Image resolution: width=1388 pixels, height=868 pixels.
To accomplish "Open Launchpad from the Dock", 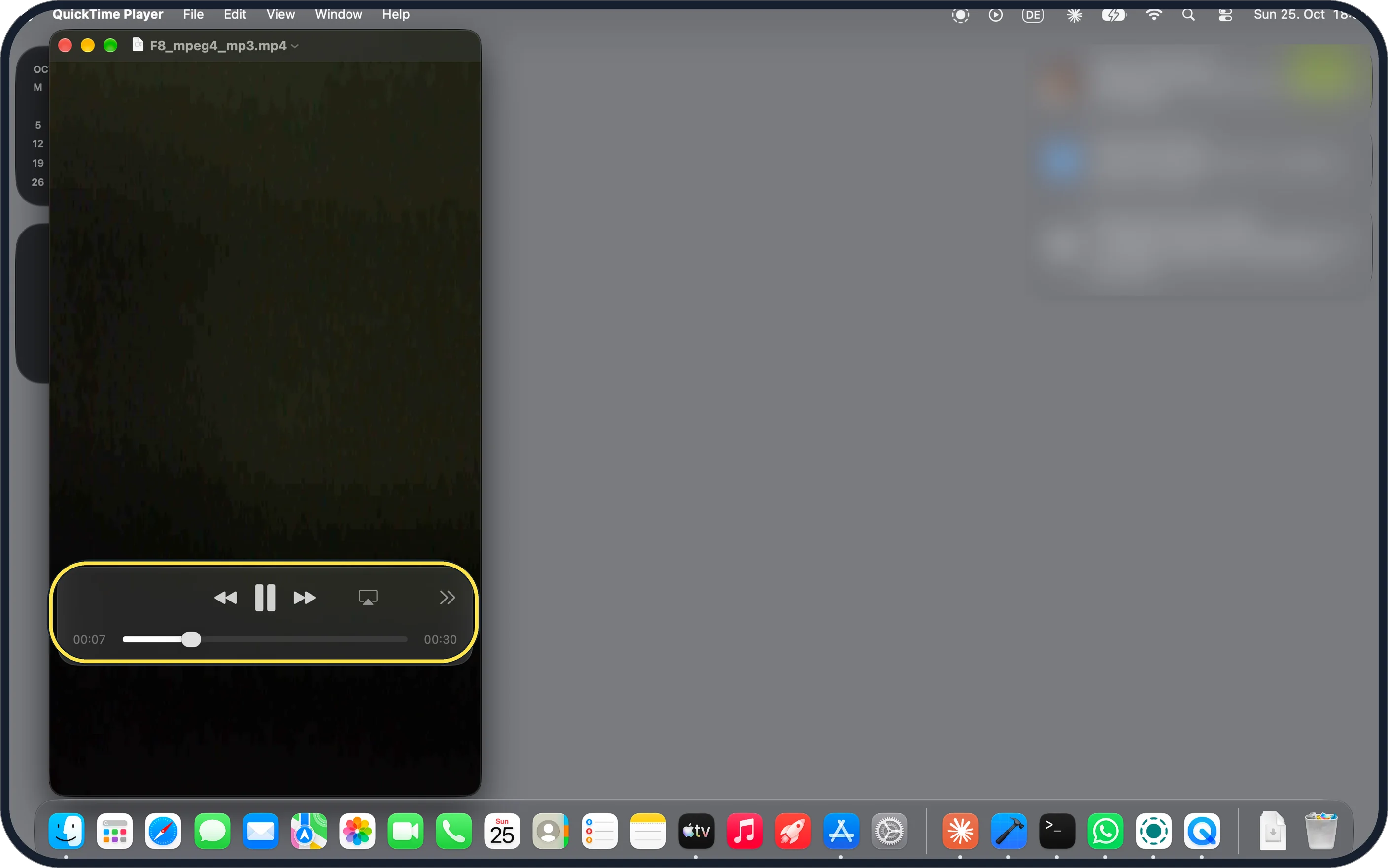I will pyautogui.click(x=115, y=831).
